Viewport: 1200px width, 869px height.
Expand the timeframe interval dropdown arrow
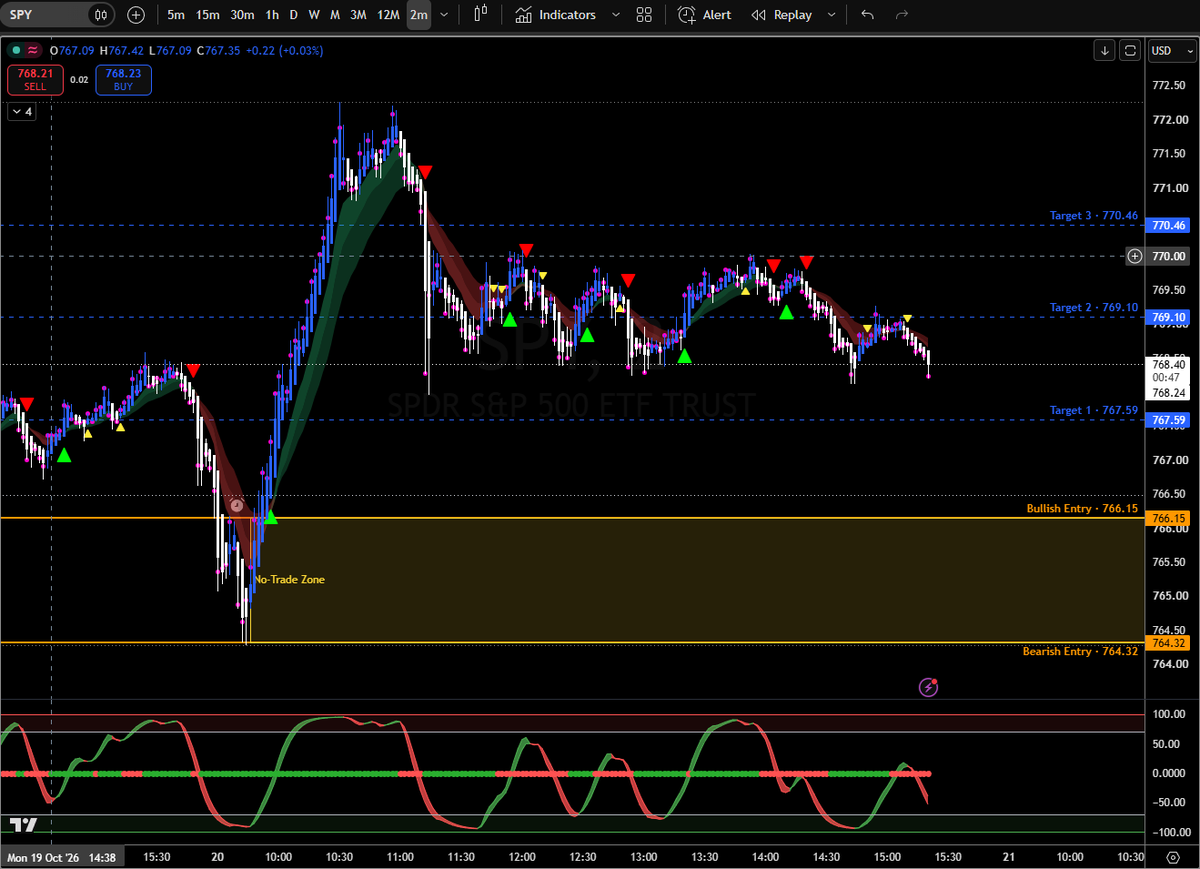(443, 15)
